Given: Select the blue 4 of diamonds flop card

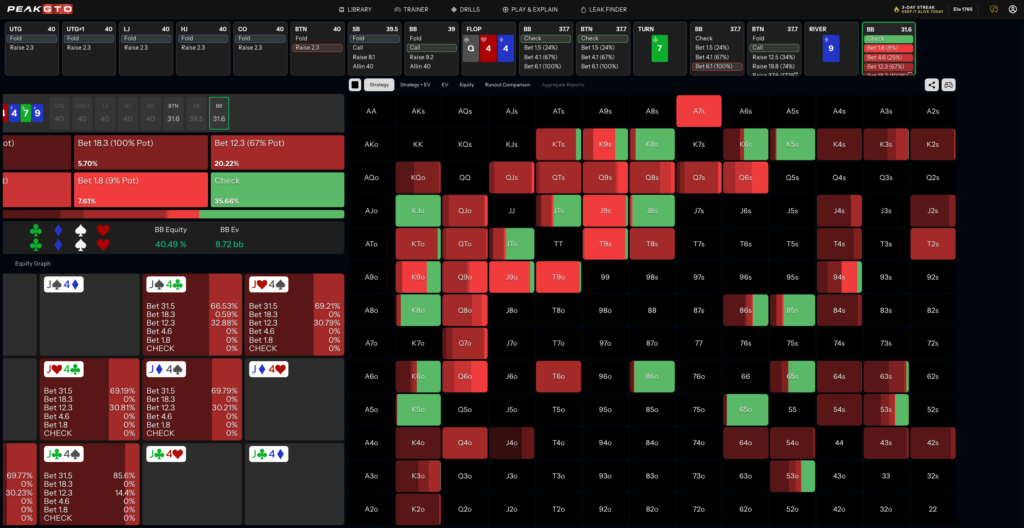Looking at the screenshot, I should pyautogui.click(x=505, y=48).
